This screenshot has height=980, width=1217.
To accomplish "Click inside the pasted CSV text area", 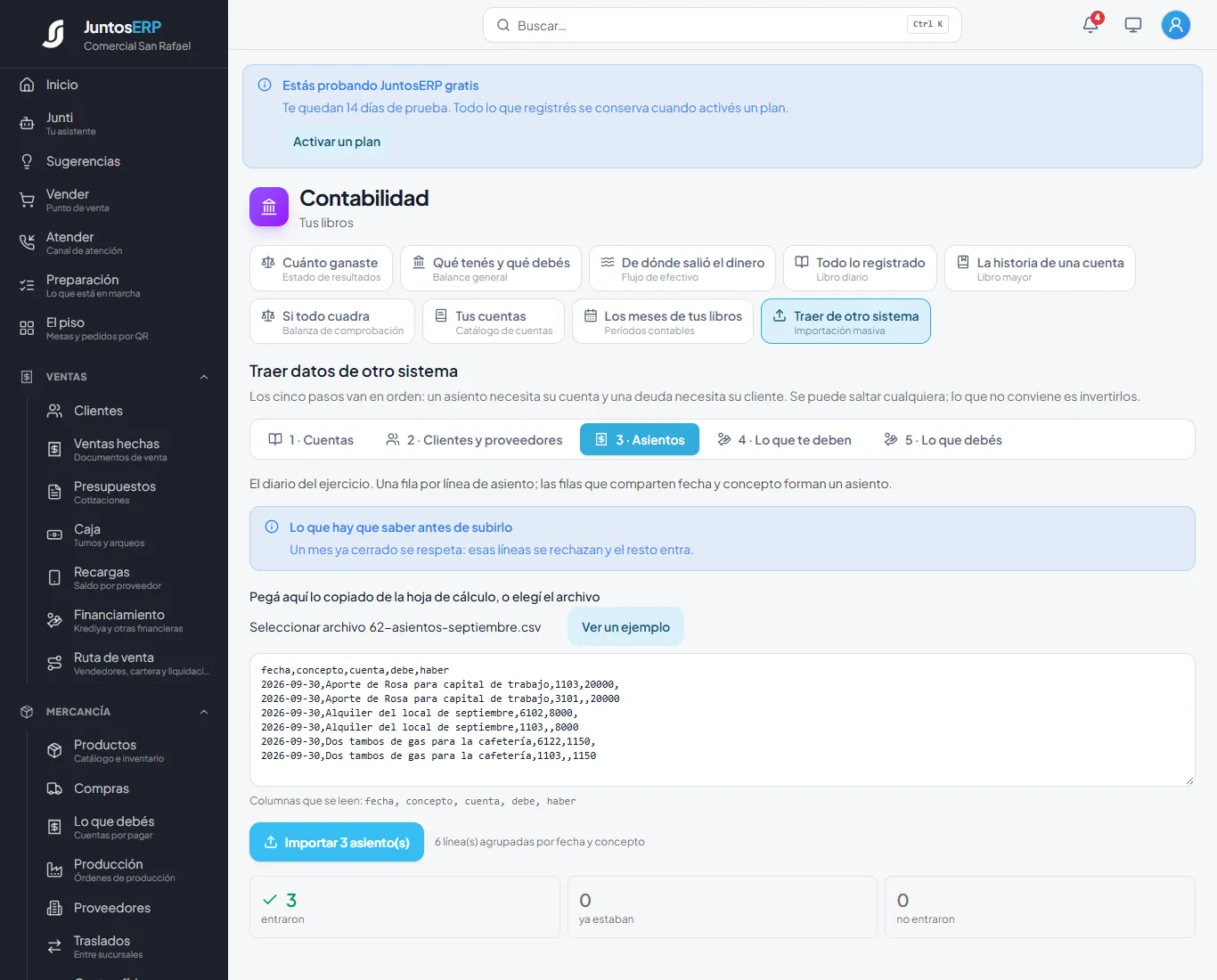I will (722, 720).
